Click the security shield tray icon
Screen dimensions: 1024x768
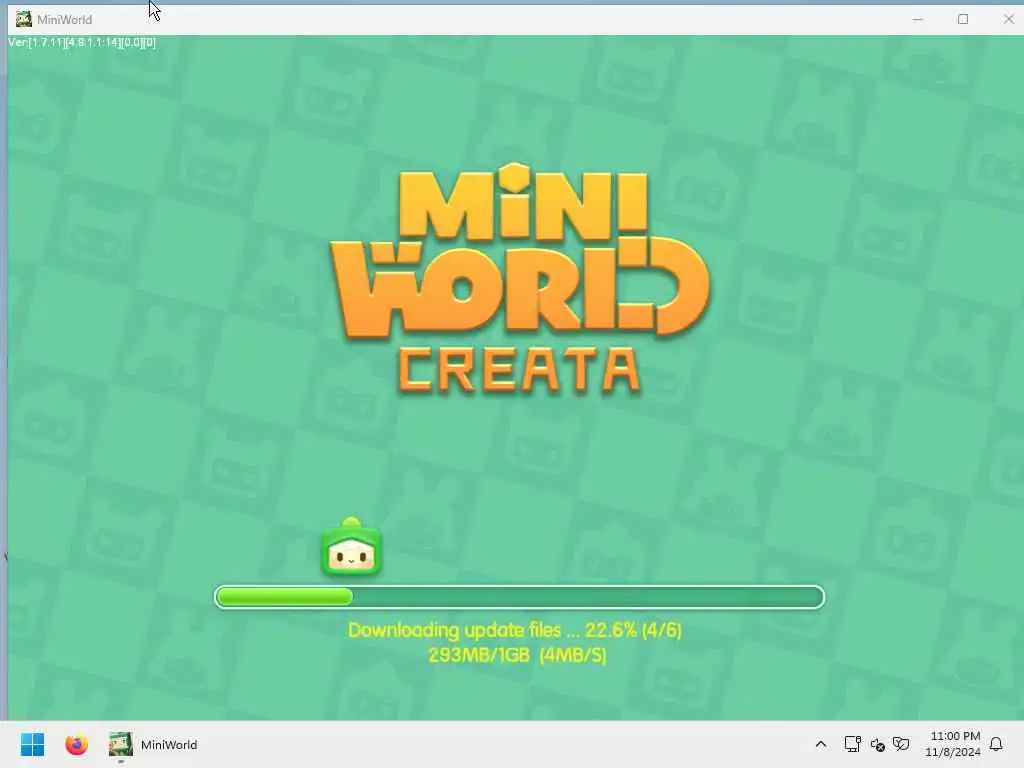click(x=901, y=744)
